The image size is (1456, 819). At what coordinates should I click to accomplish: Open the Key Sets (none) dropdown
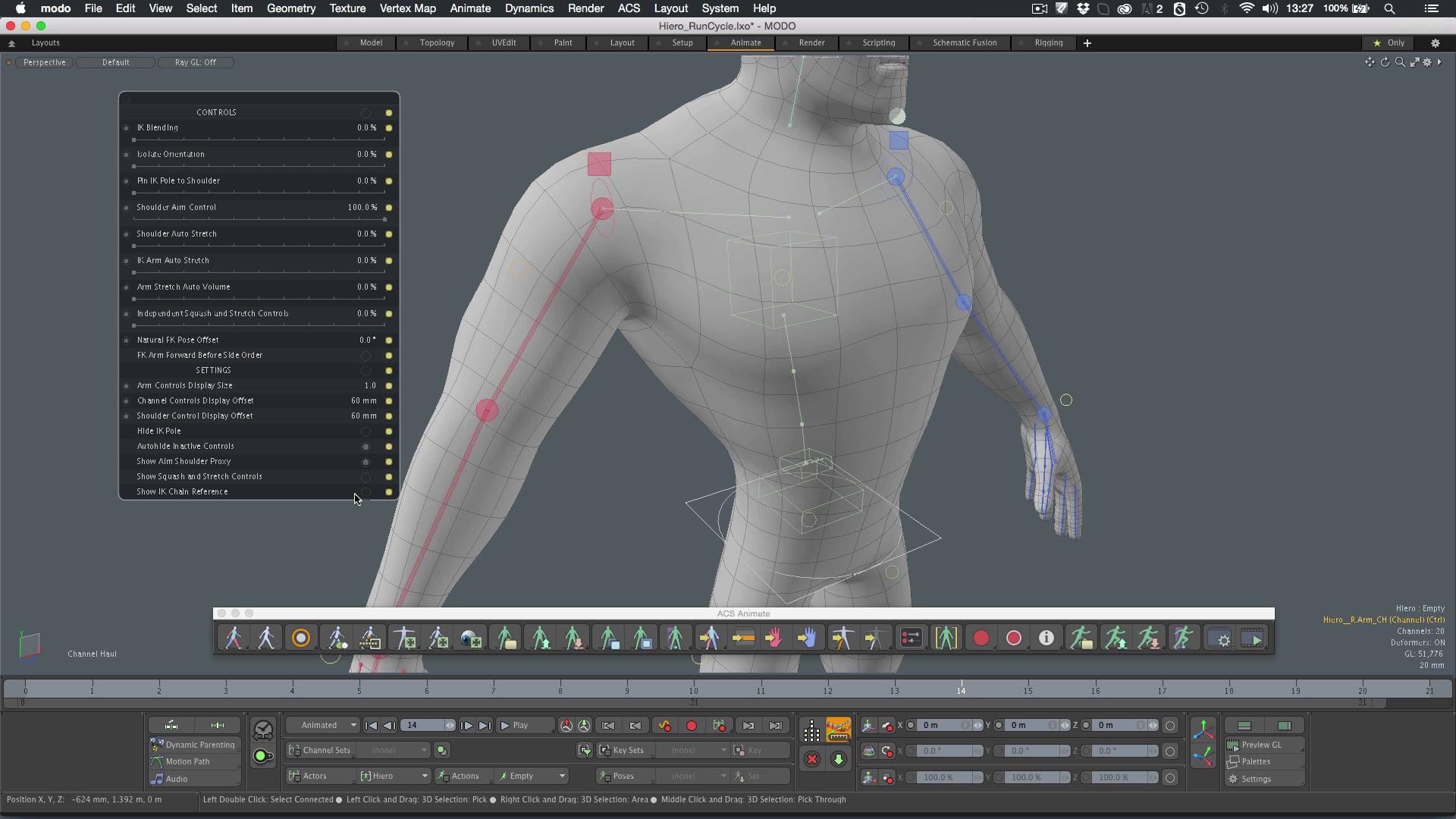694,751
